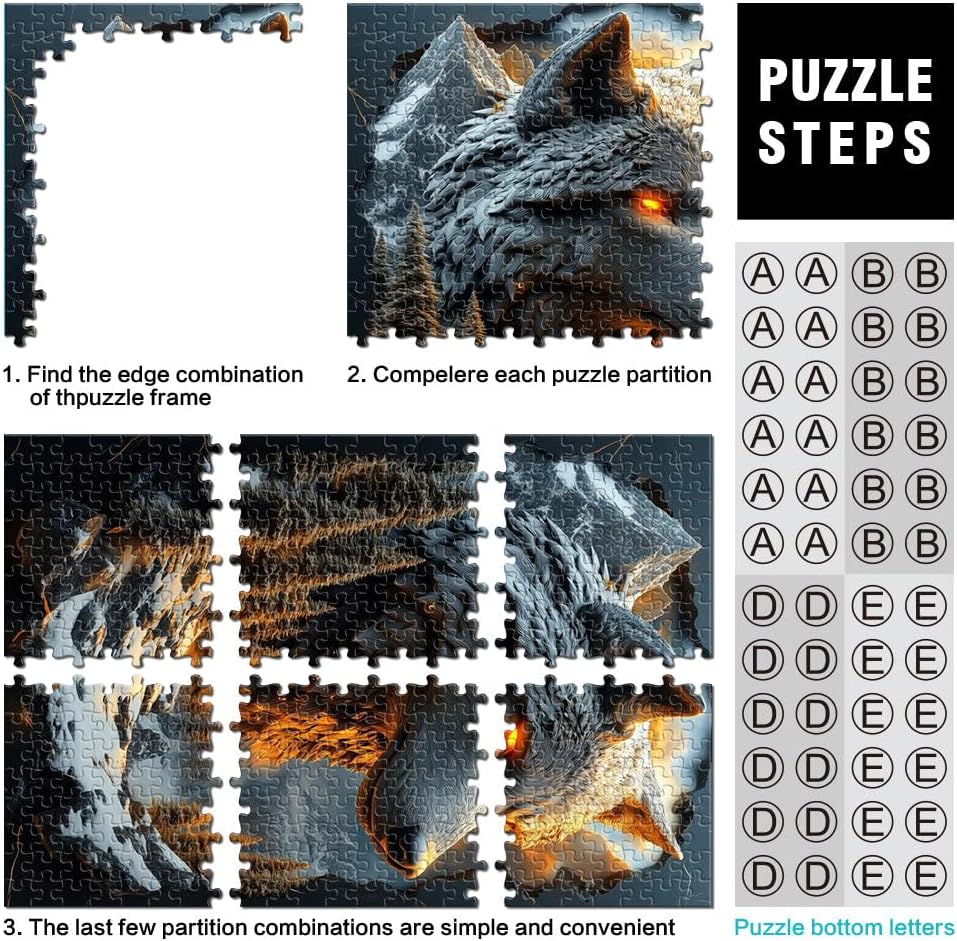Viewport: 957px width, 941px height.
Task: Select the last circled B in the top row
Action: point(925,273)
